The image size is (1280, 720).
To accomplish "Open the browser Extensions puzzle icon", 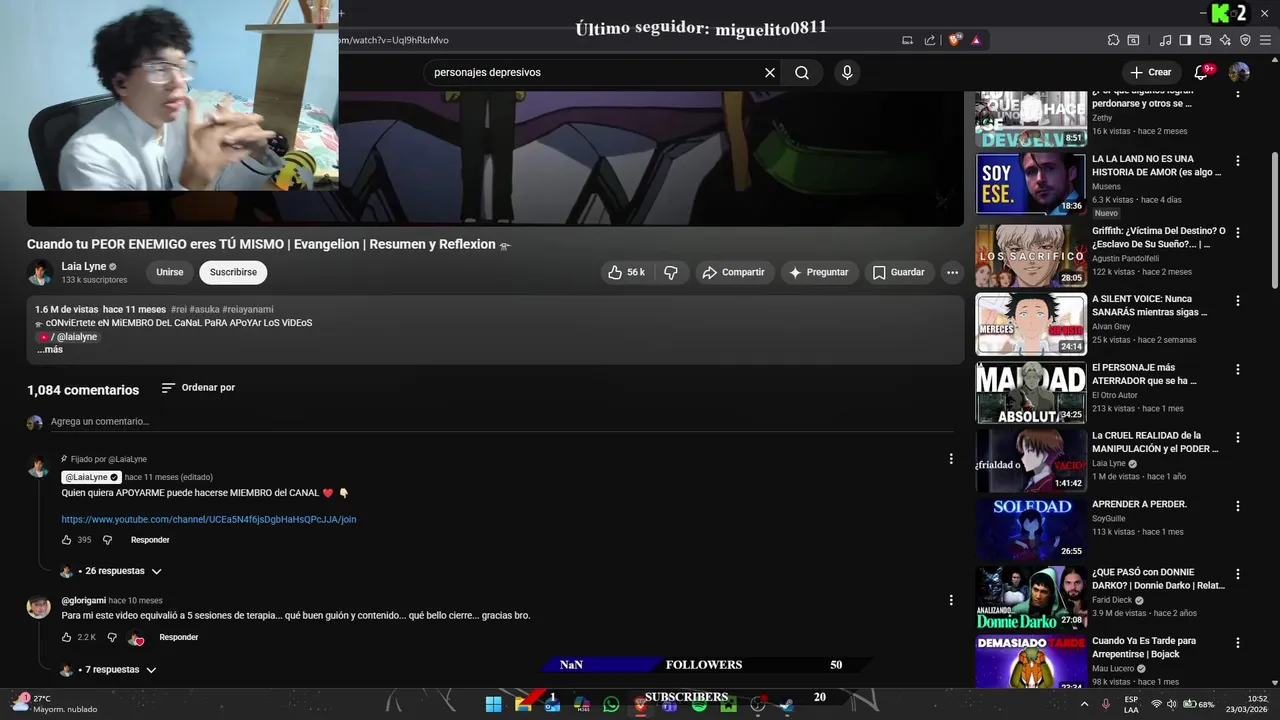I will pos(1113,40).
